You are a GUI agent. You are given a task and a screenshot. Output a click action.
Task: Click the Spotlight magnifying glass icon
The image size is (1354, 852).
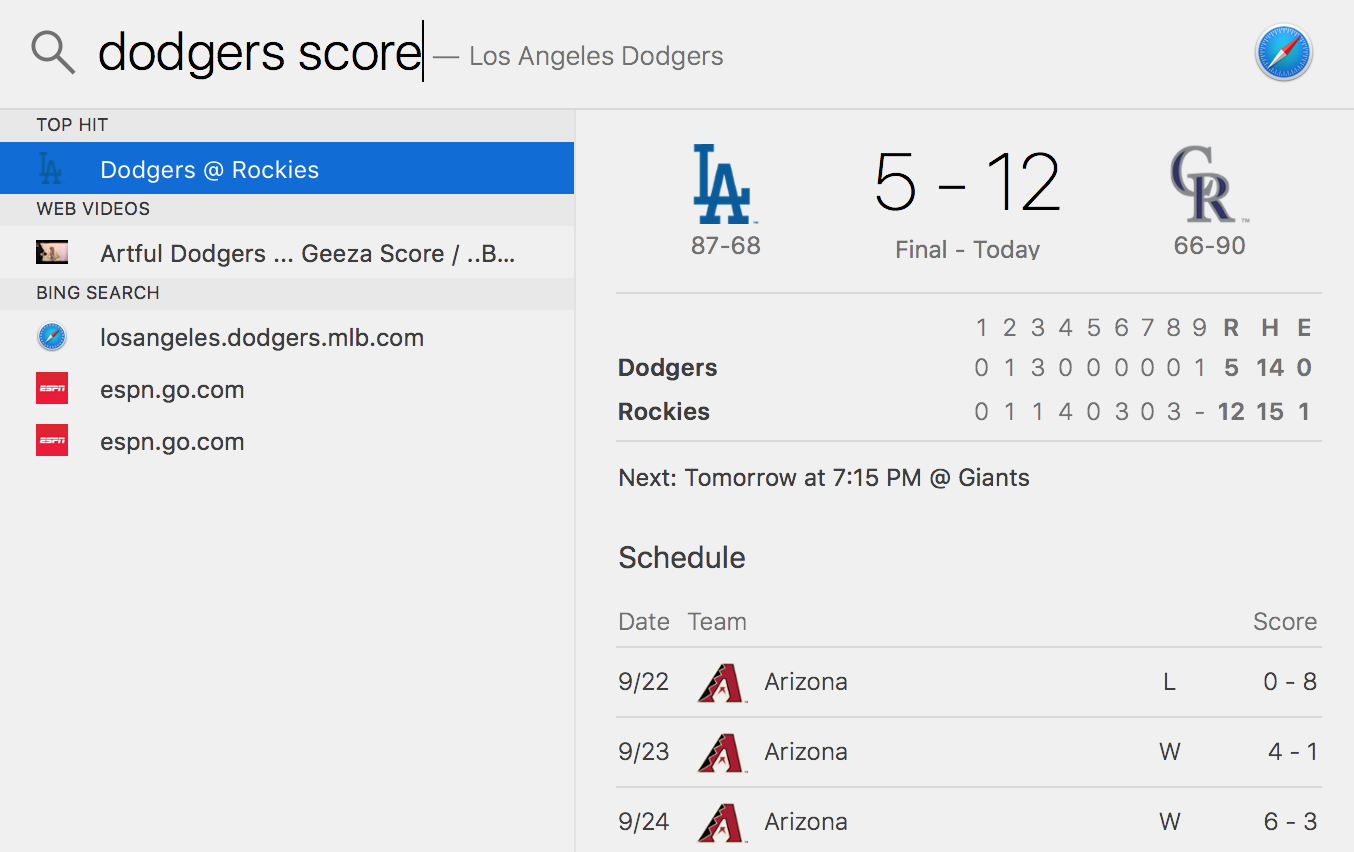(53, 51)
